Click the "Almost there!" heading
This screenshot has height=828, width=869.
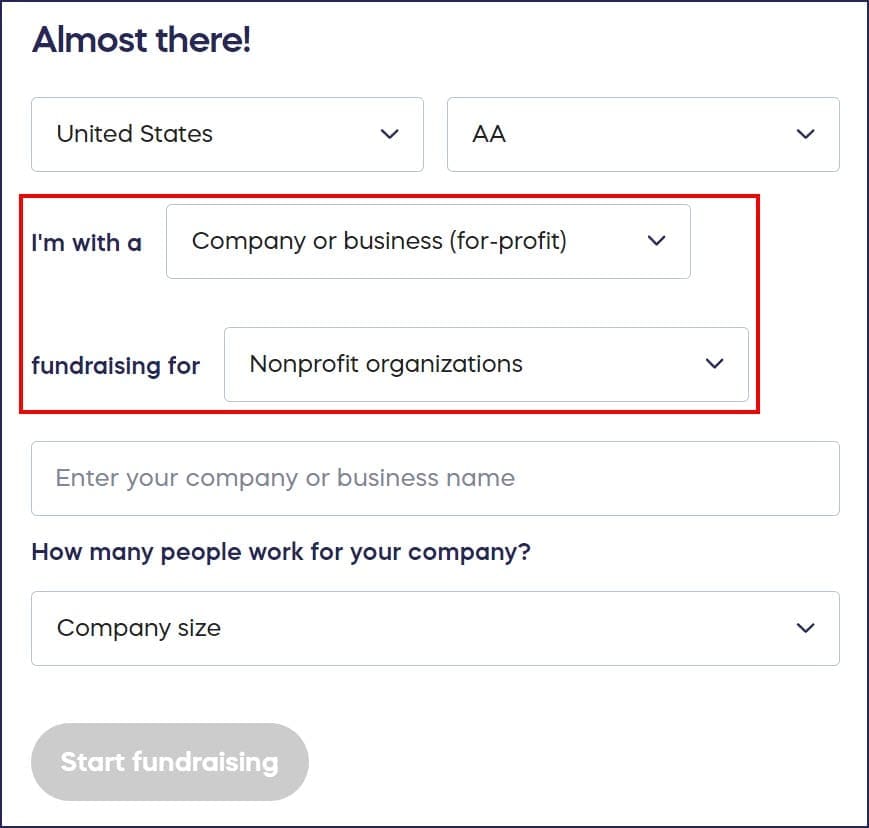click(x=141, y=41)
